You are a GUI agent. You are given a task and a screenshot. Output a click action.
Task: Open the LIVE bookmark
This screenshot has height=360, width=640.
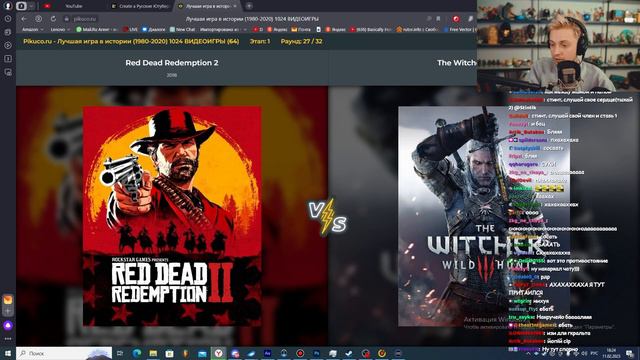pos(130,29)
